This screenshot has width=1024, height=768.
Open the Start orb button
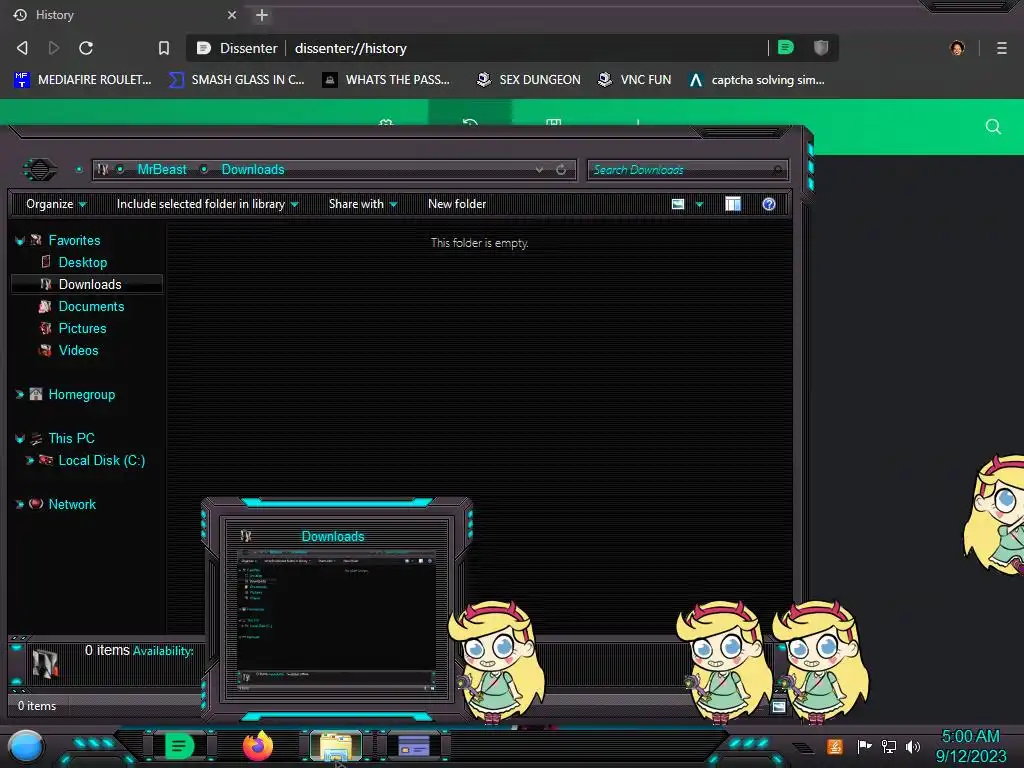(25, 746)
